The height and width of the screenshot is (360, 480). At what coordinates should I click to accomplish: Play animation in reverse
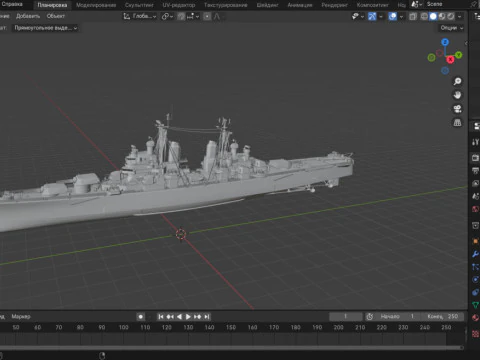[179, 317]
